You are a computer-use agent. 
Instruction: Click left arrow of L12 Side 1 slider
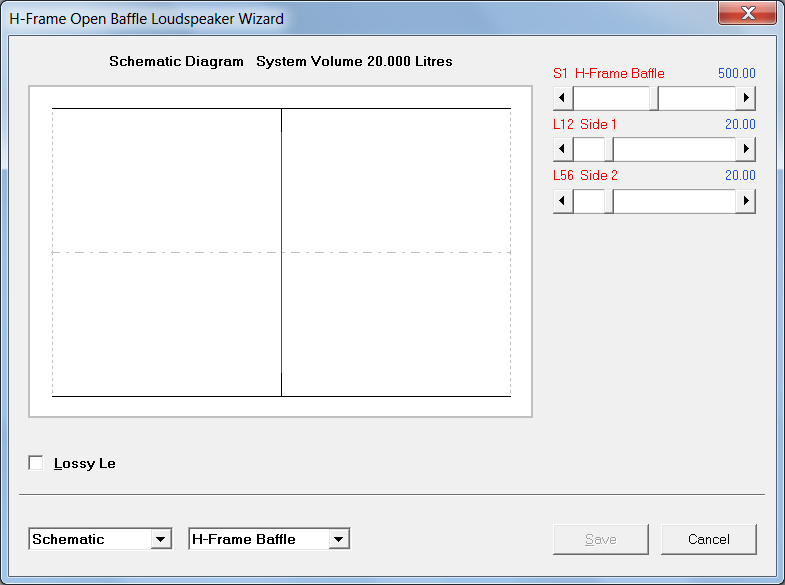click(x=563, y=149)
